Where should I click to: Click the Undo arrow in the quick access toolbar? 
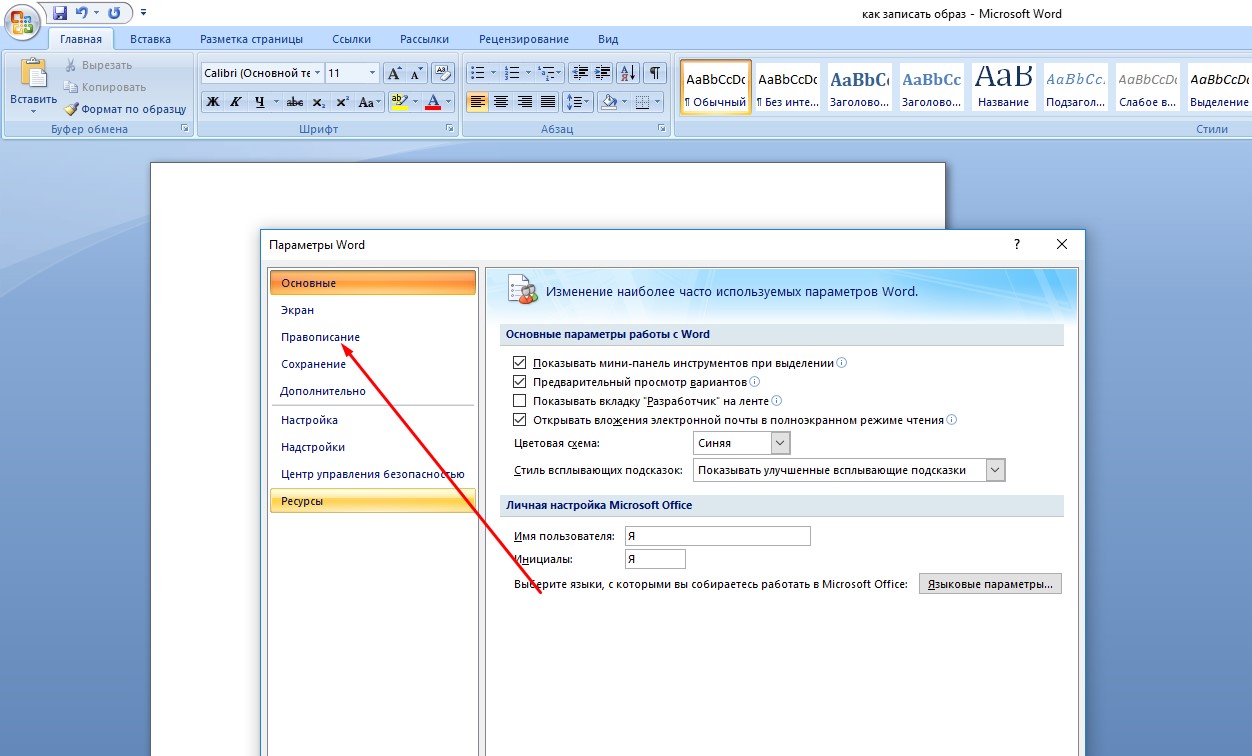[83, 13]
